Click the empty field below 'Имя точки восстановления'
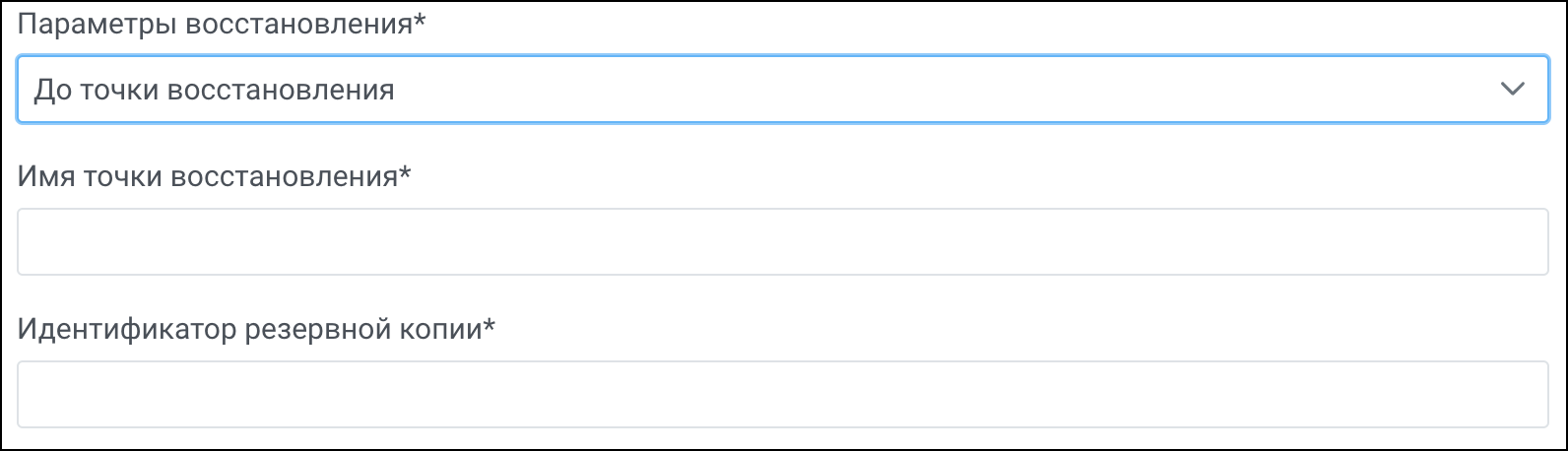The image size is (1568, 451). pos(782,241)
